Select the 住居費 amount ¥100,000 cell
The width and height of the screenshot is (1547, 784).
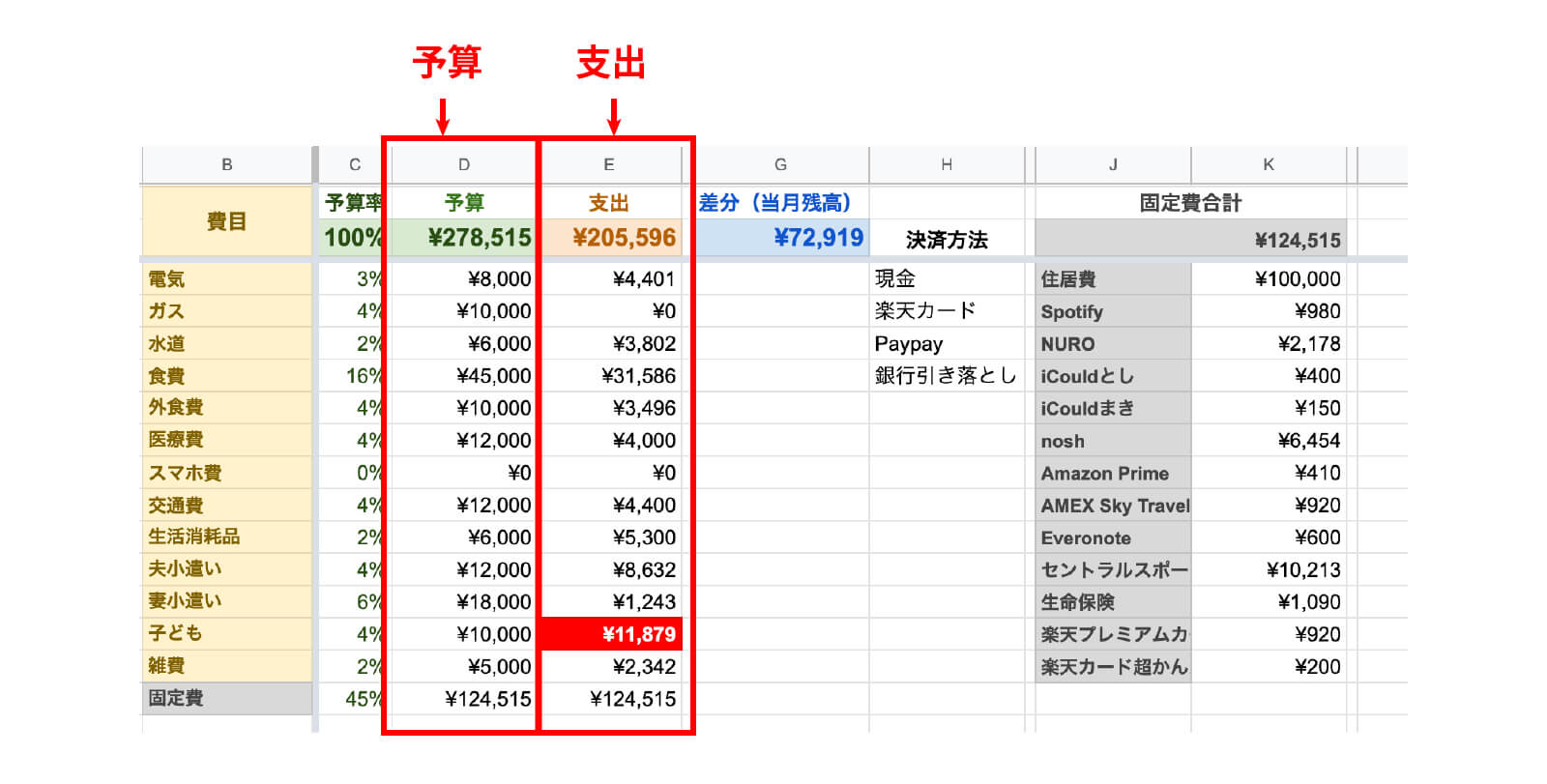1268,279
